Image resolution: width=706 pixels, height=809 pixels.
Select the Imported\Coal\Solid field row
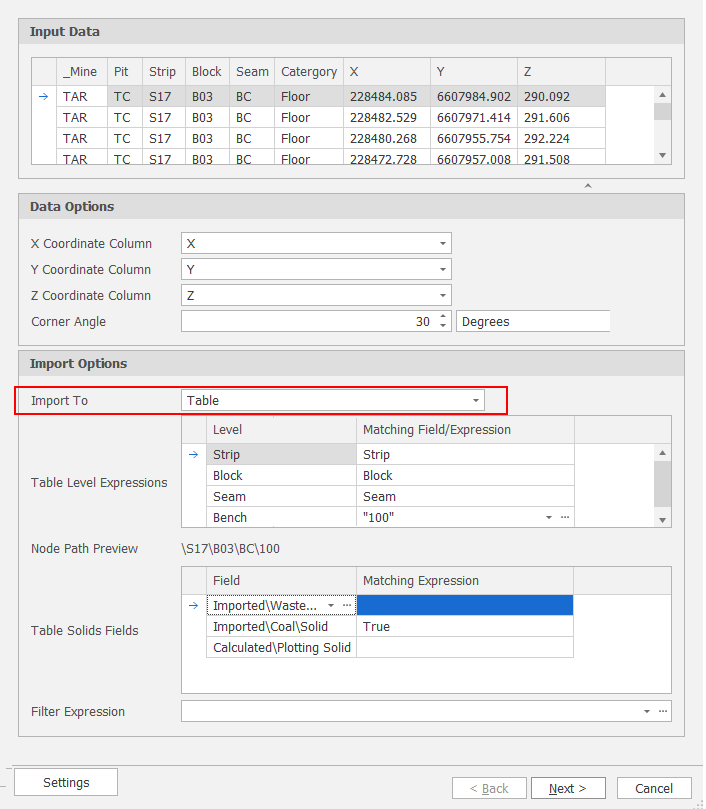(x=282, y=627)
